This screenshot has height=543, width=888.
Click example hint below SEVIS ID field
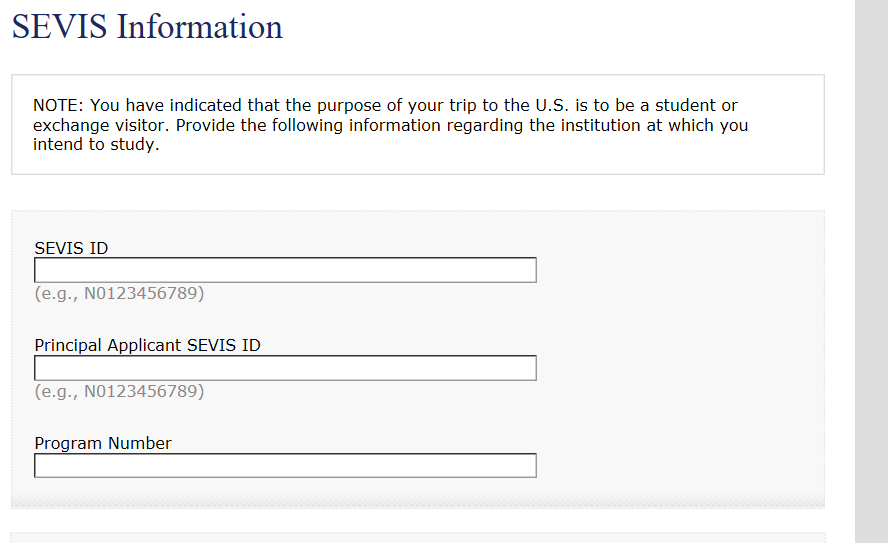pos(119,294)
